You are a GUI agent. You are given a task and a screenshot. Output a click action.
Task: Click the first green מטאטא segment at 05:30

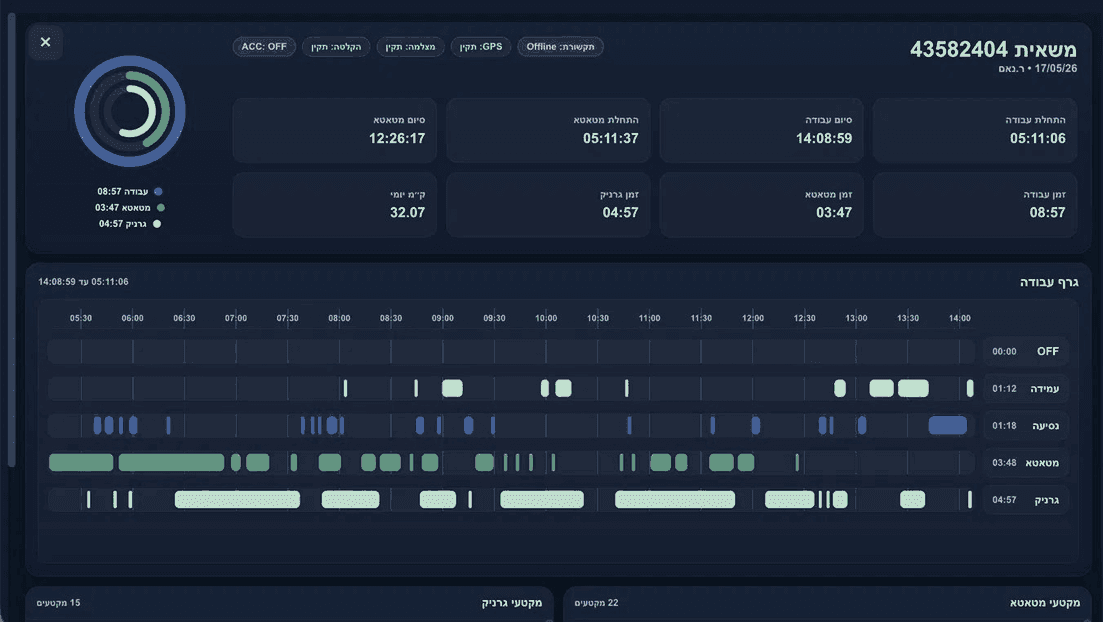pyautogui.click(x=81, y=462)
